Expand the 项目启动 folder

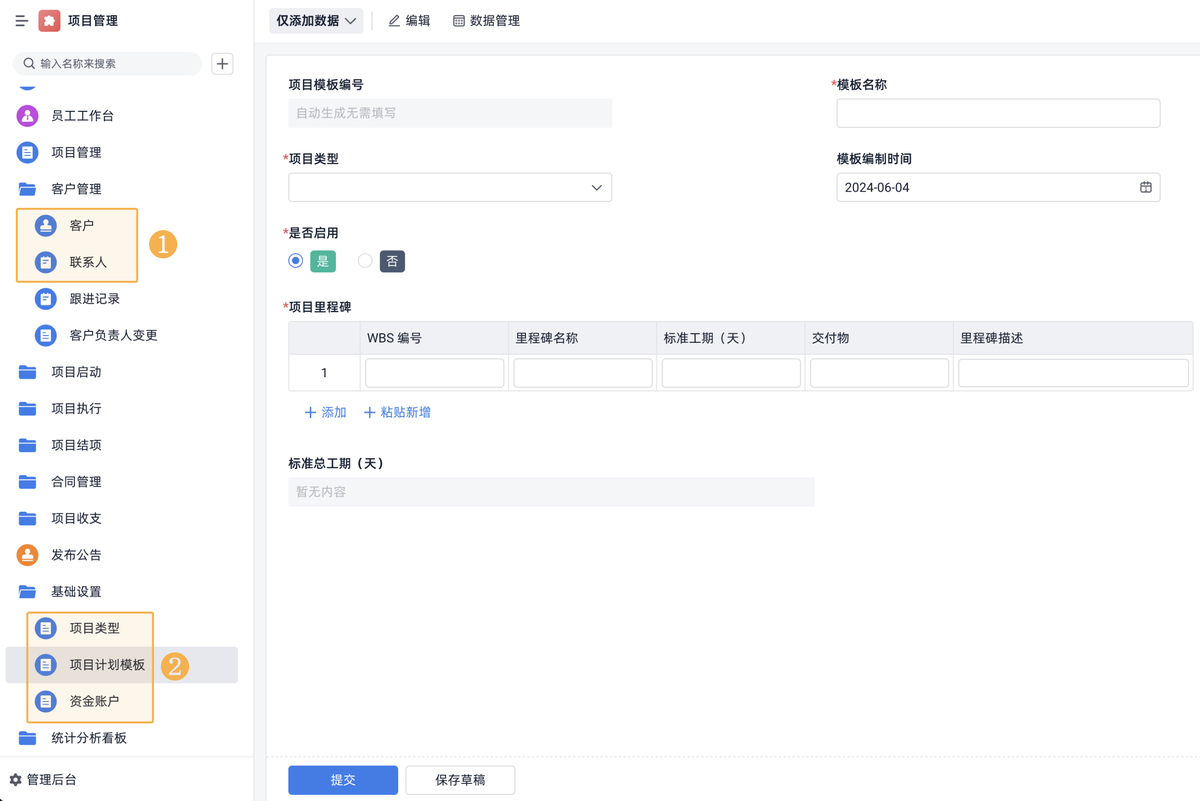click(x=76, y=372)
